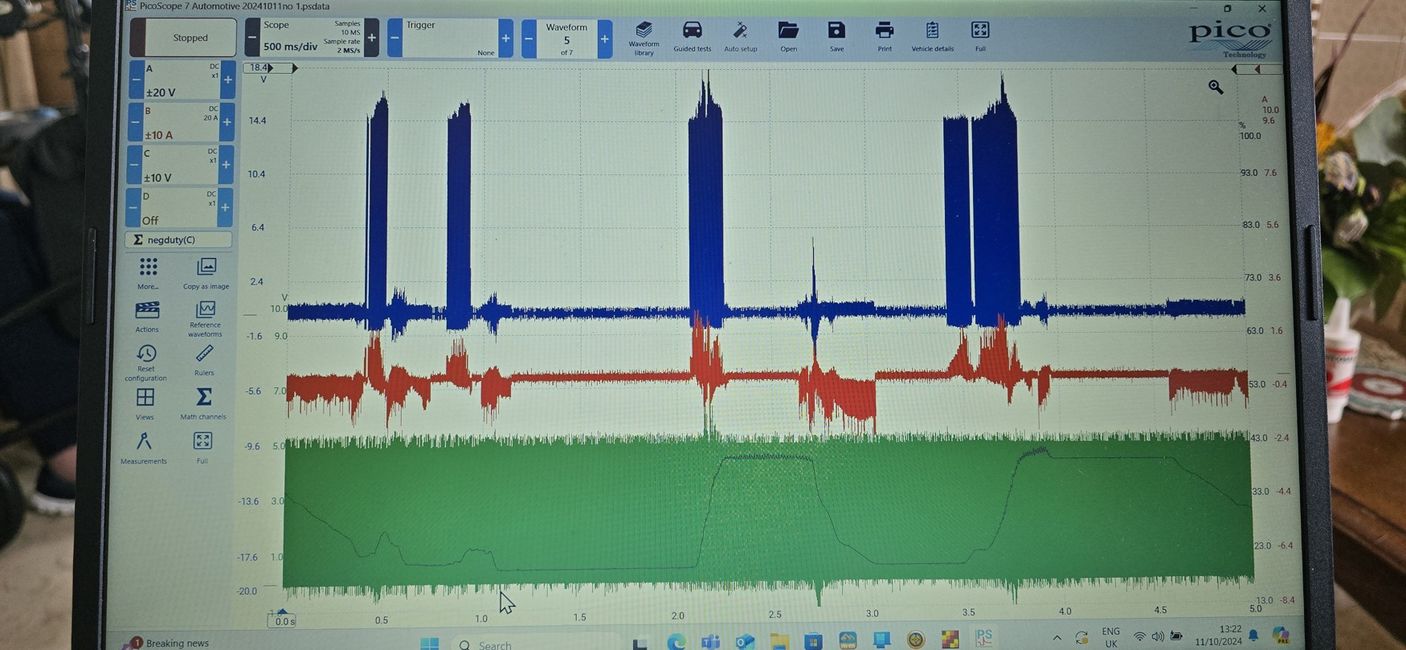Viewport: 1406px width, 650px height.
Task: Click the Trigger plus button
Action: tap(505, 38)
